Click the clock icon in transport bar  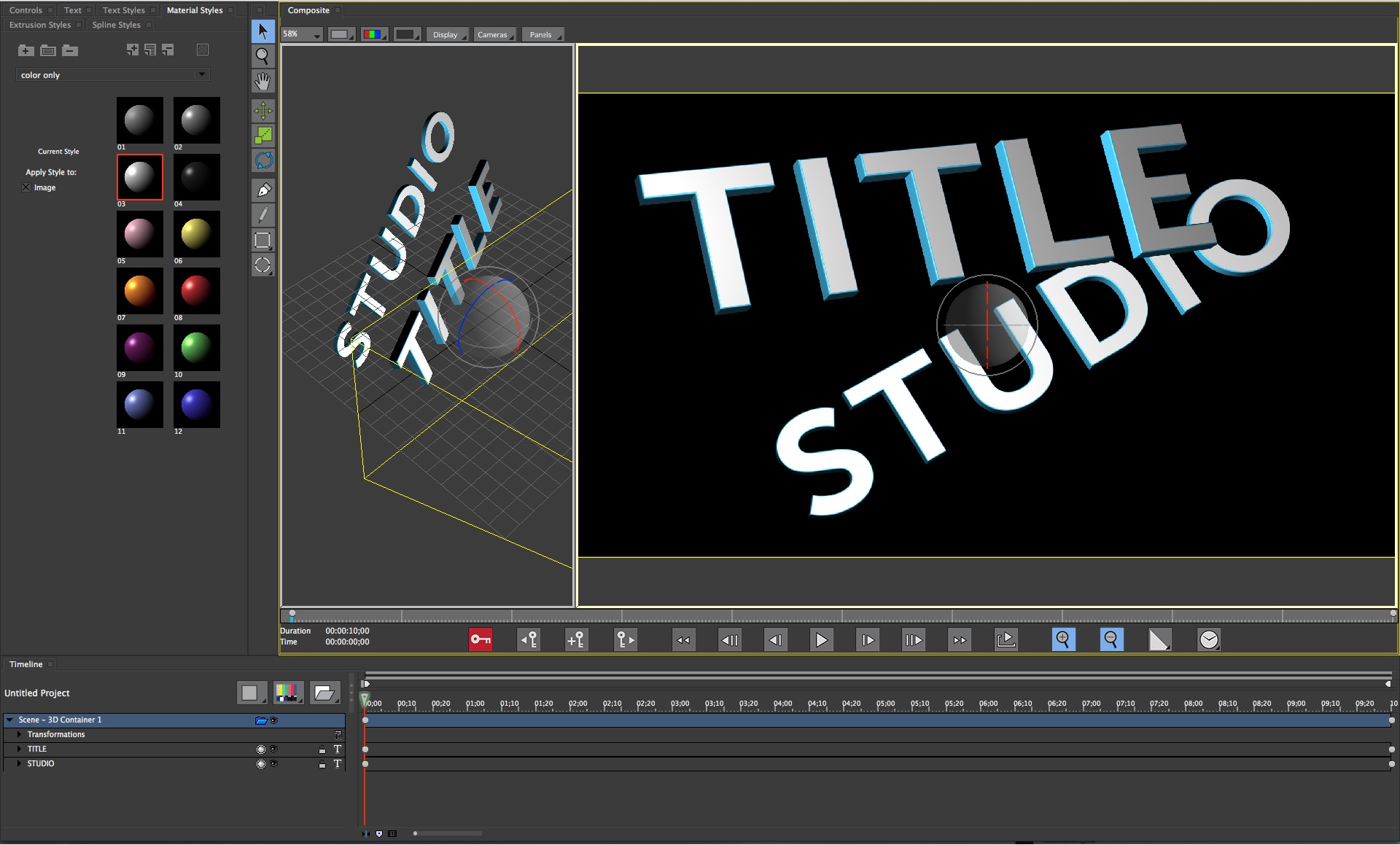pos(1208,639)
